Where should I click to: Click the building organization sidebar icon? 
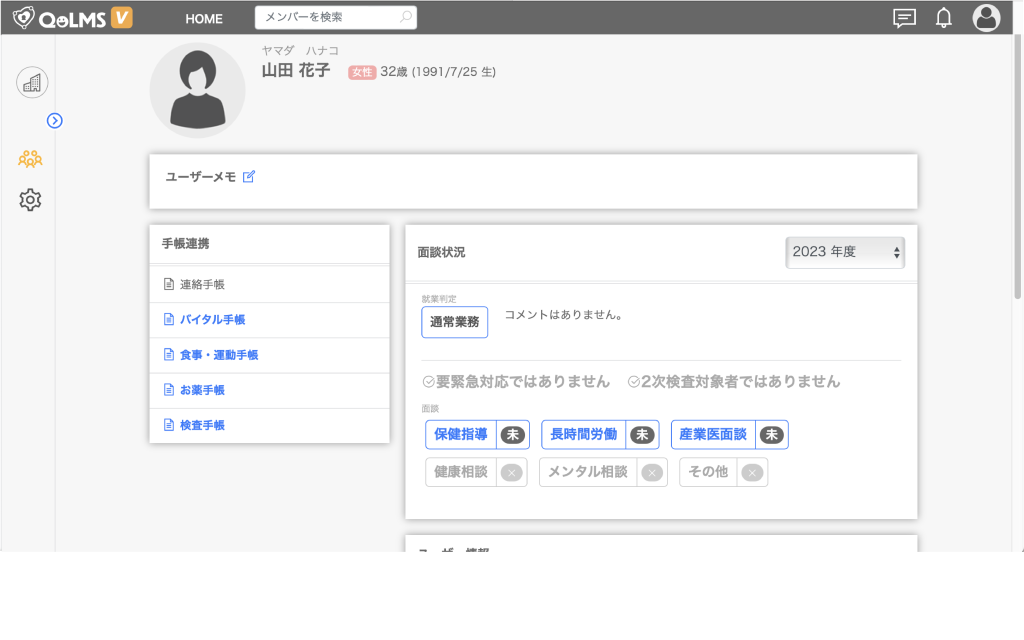[x=32, y=82]
